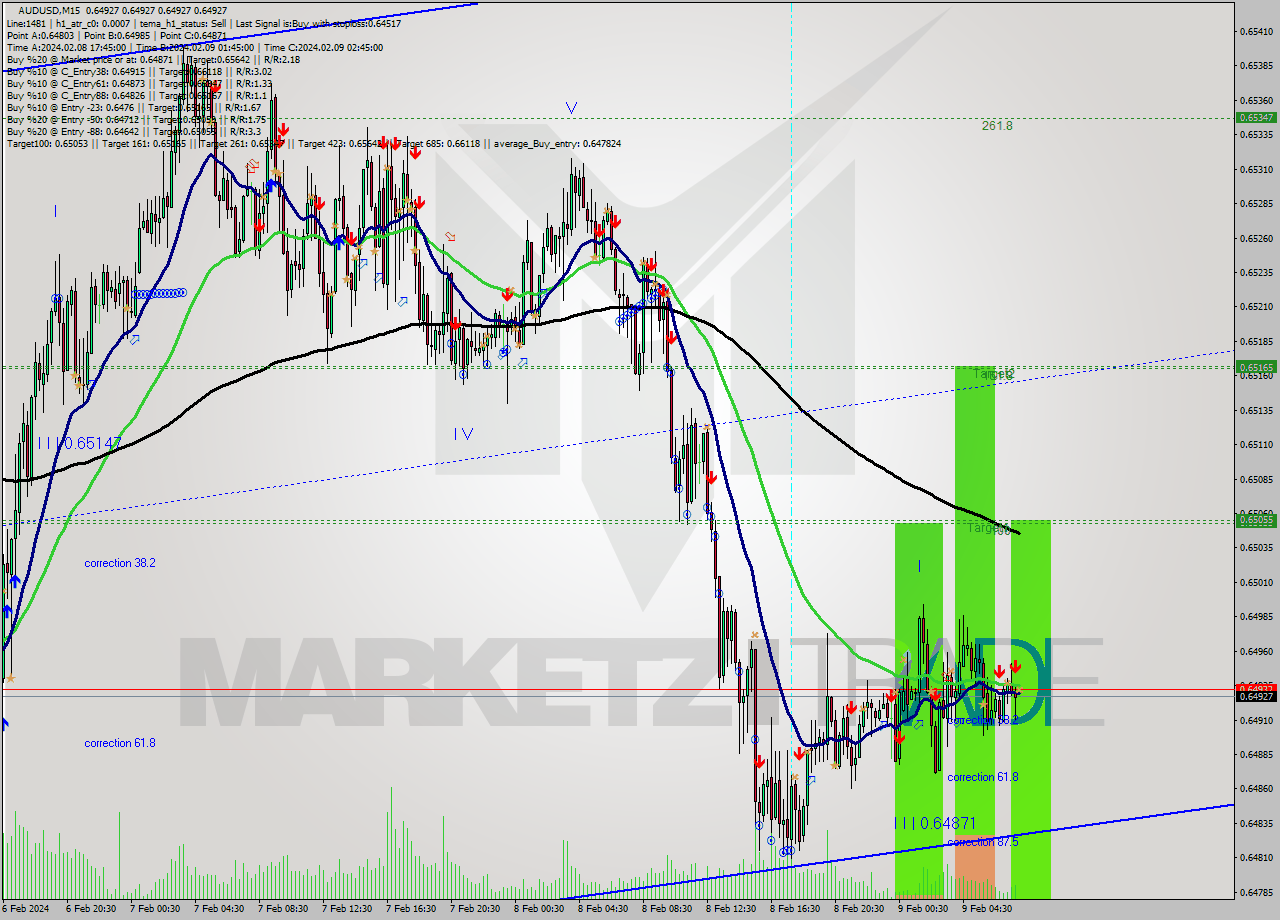Screen dimensions: 1280x920
Task: Click the 0.65085 price axis label
Action: click(1256, 479)
